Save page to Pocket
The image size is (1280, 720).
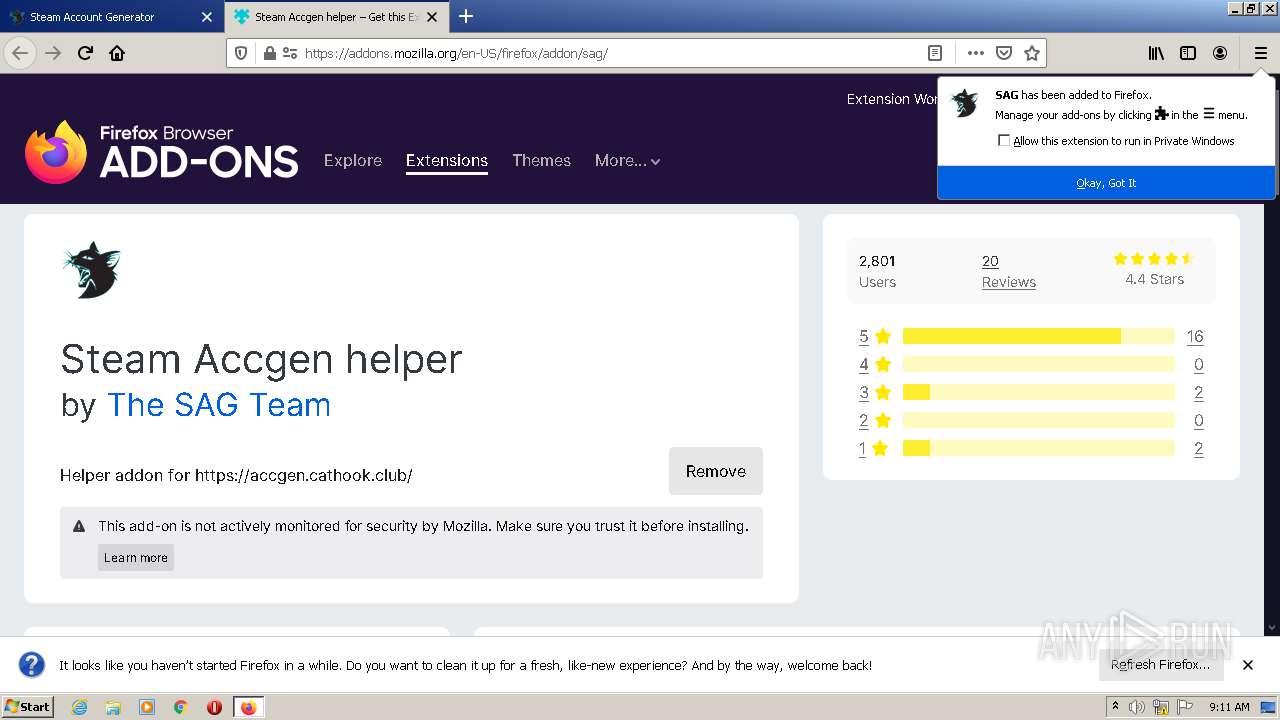(x=1004, y=53)
